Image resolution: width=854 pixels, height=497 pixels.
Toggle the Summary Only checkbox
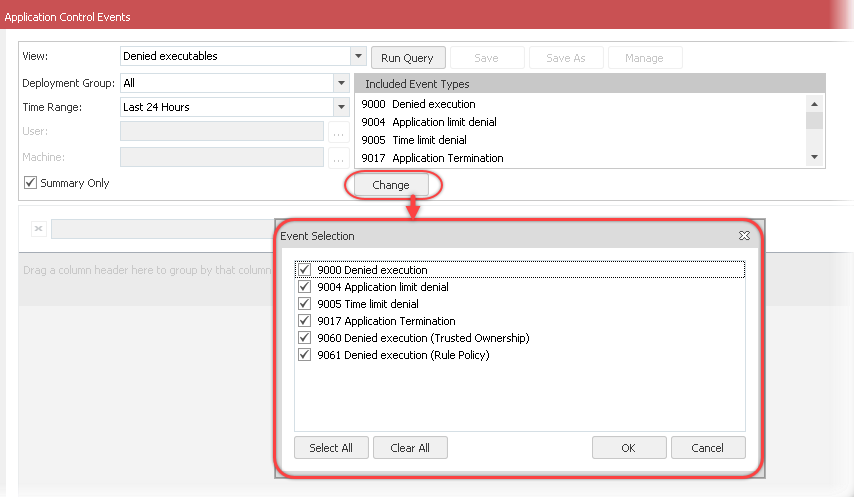click(x=31, y=183)
